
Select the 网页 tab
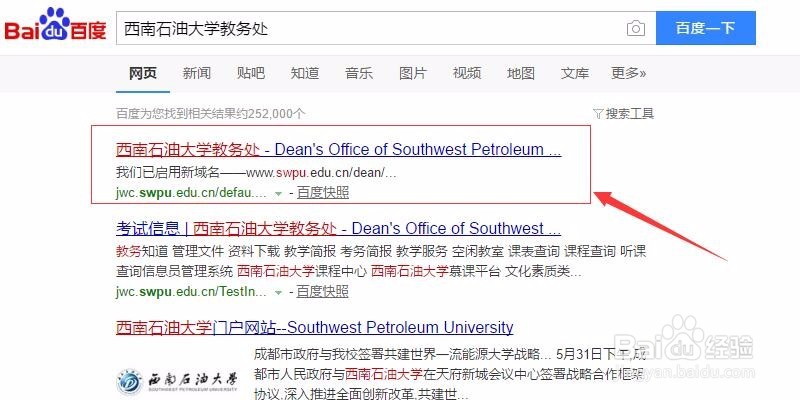pos(143,73)
